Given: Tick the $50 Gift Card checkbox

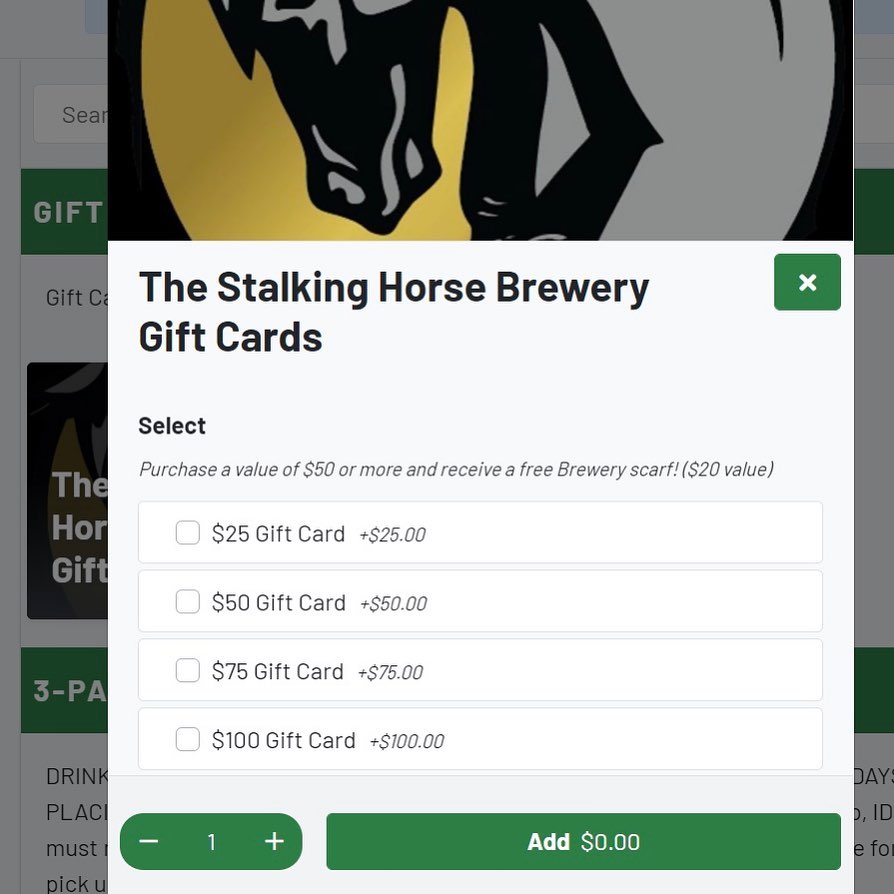Looking at the screenshot, I should [188, 602].
